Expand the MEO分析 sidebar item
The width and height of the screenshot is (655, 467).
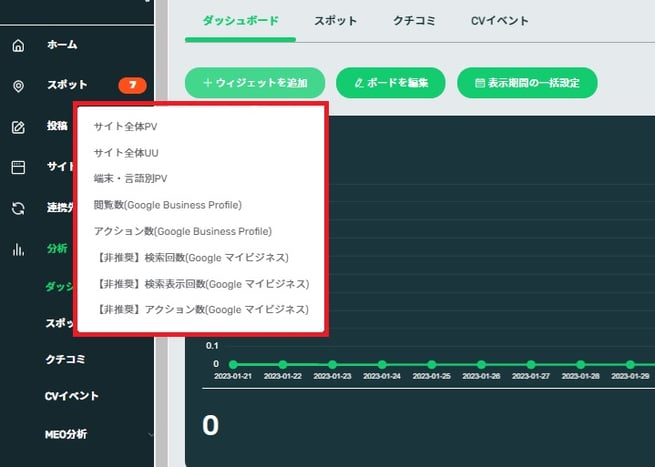click(66, 434)
